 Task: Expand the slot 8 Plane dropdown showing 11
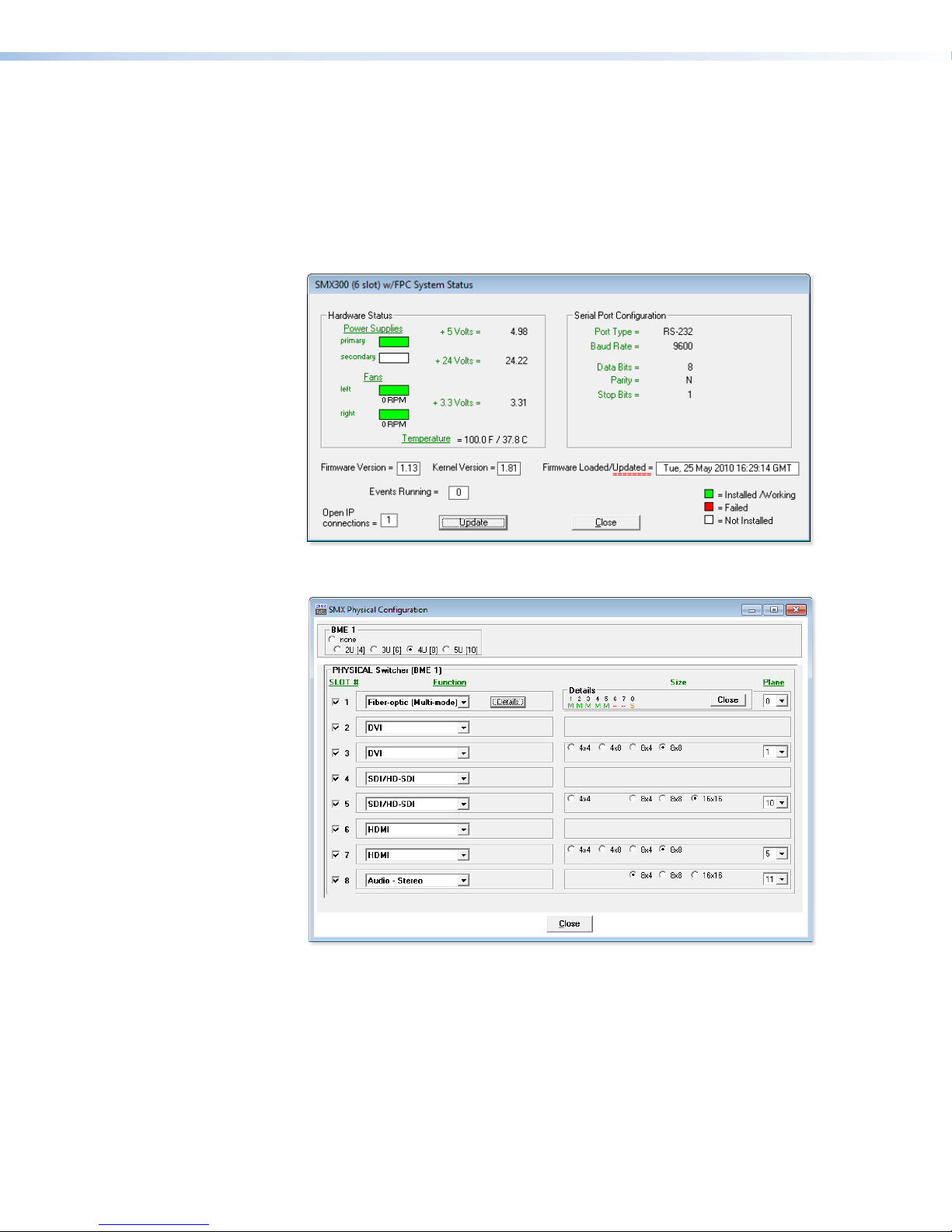click(x=782, y=879)
